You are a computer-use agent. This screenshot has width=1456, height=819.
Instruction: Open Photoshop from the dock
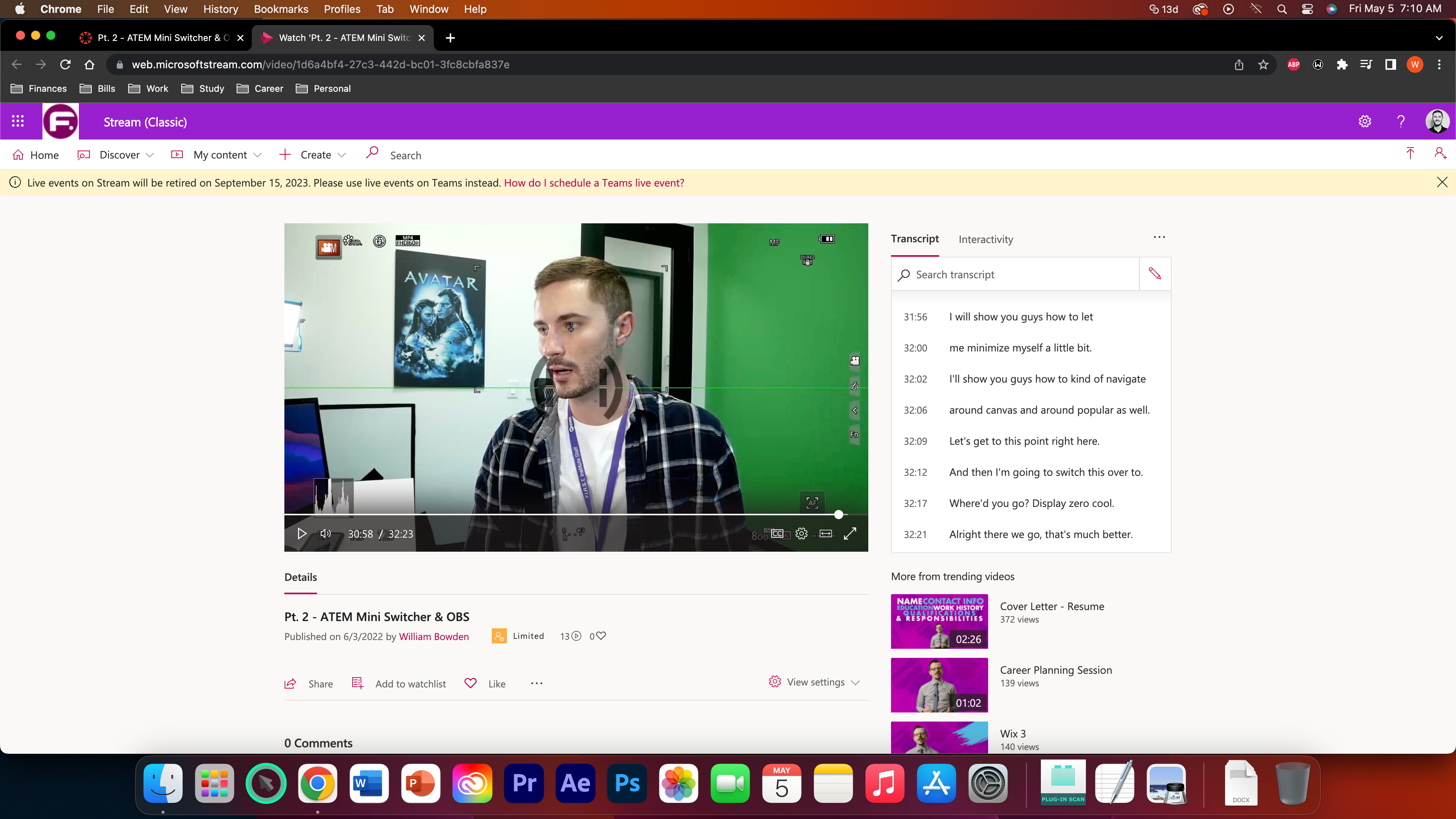click(627, 783)
